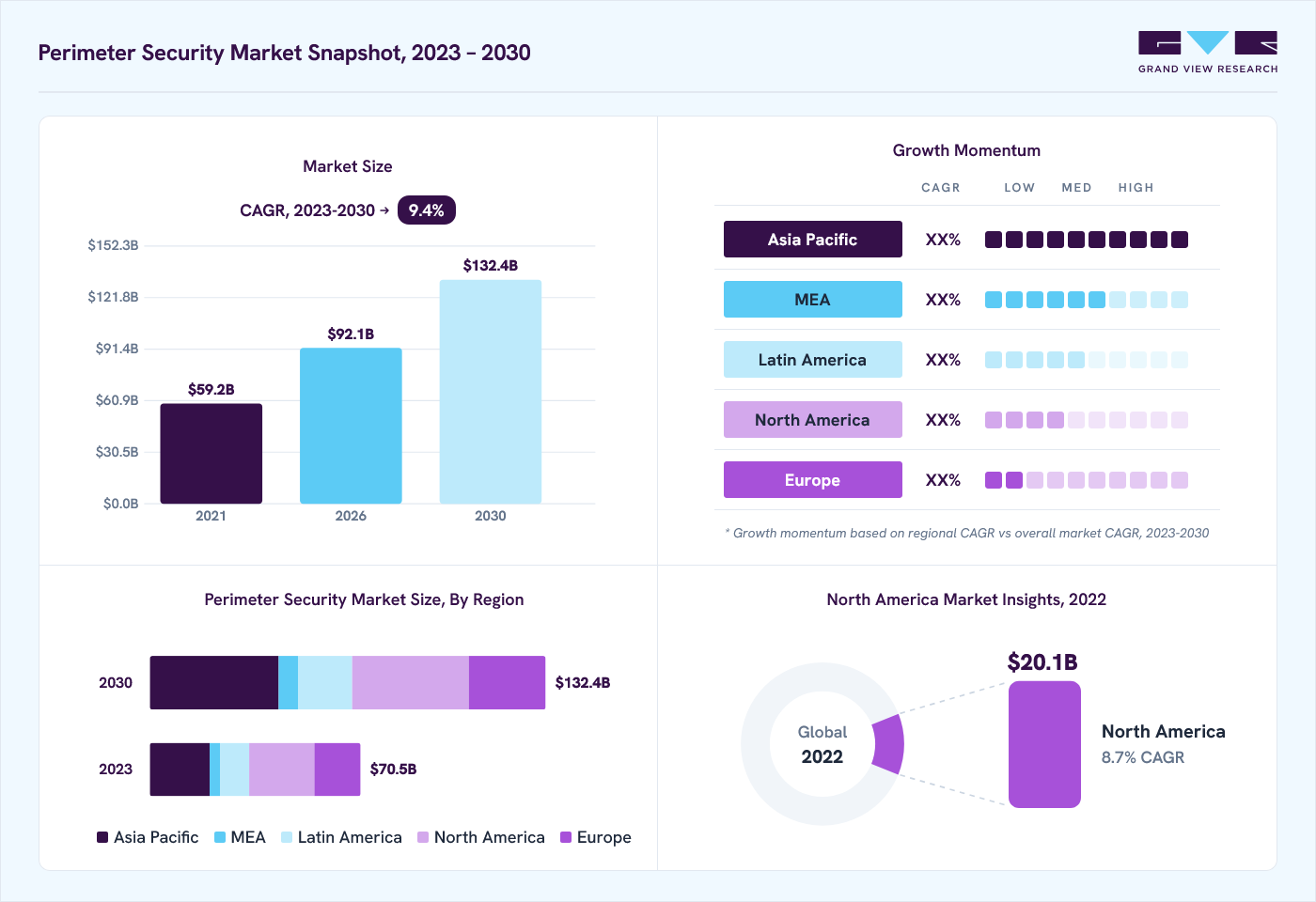Click the HIGH column header

pyautogui.click(x=1136, y=188)
